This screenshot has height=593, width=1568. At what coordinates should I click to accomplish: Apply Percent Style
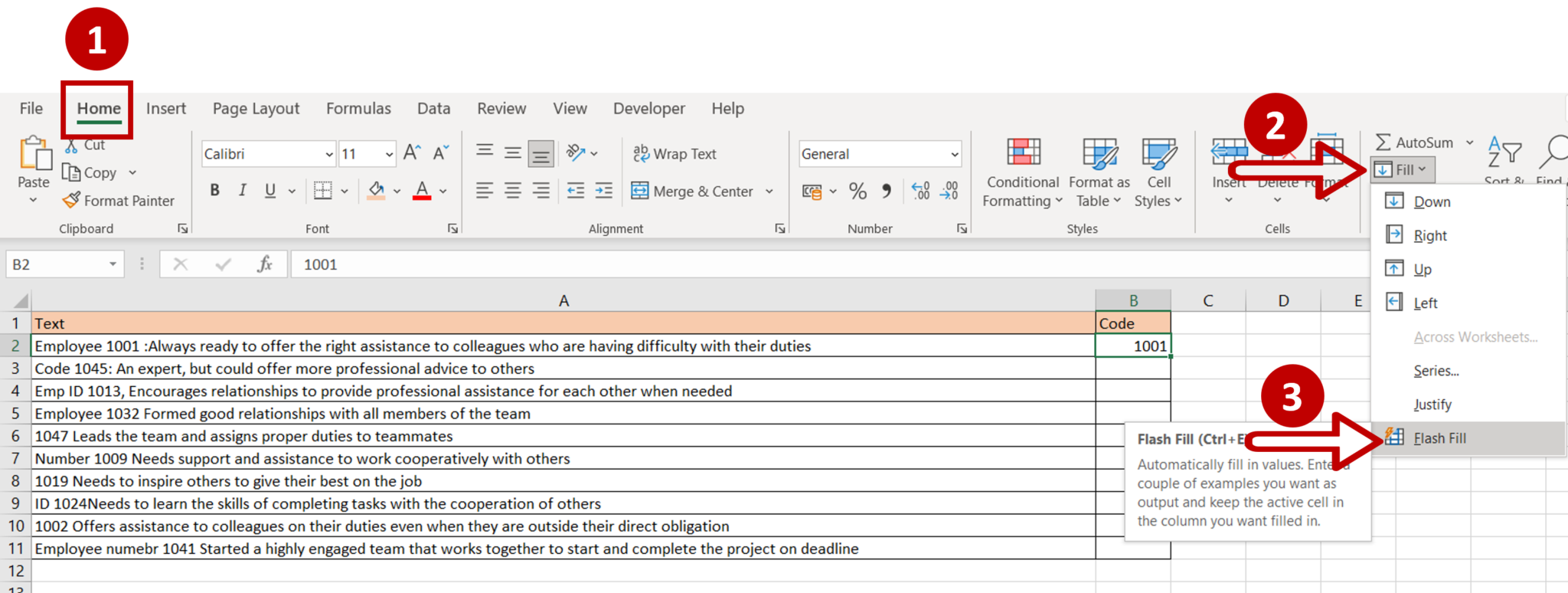click(858, 191)
